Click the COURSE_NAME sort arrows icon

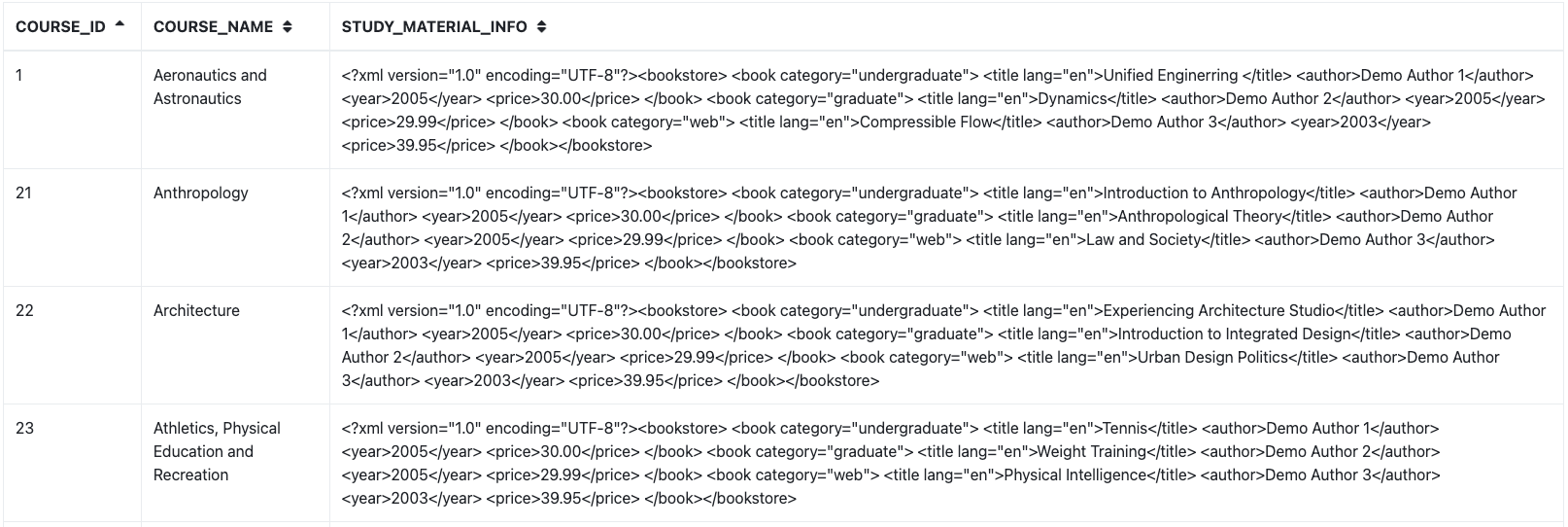click(288, 27)
